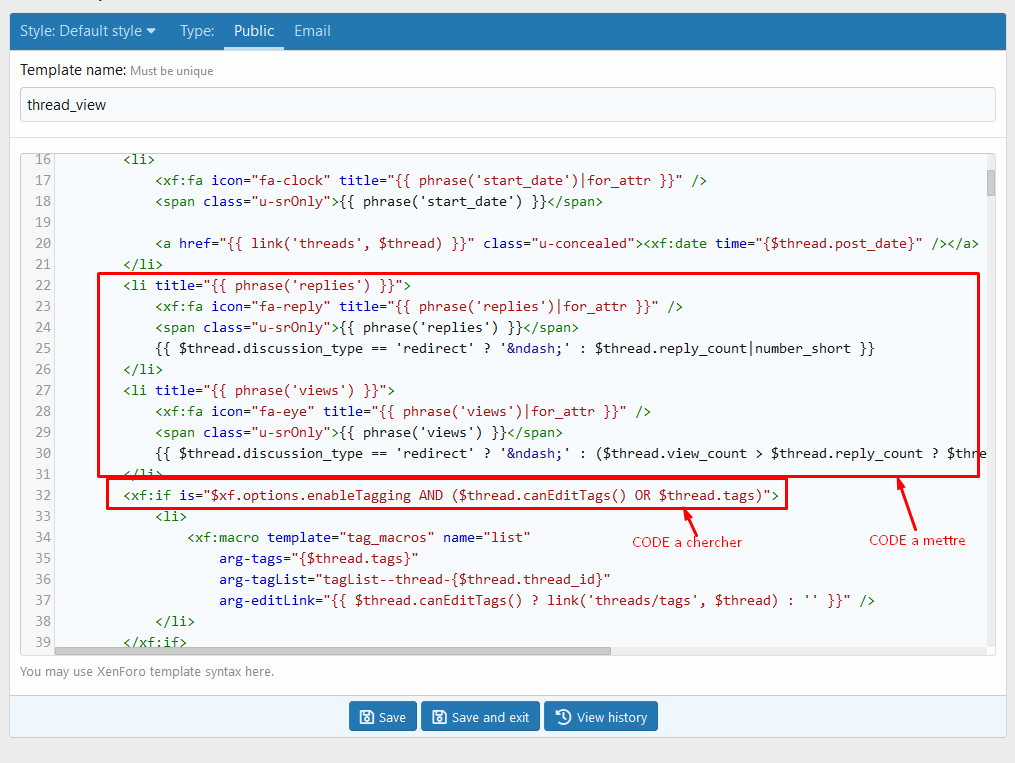Click the line starting with arg-editLink

[546, 600]
